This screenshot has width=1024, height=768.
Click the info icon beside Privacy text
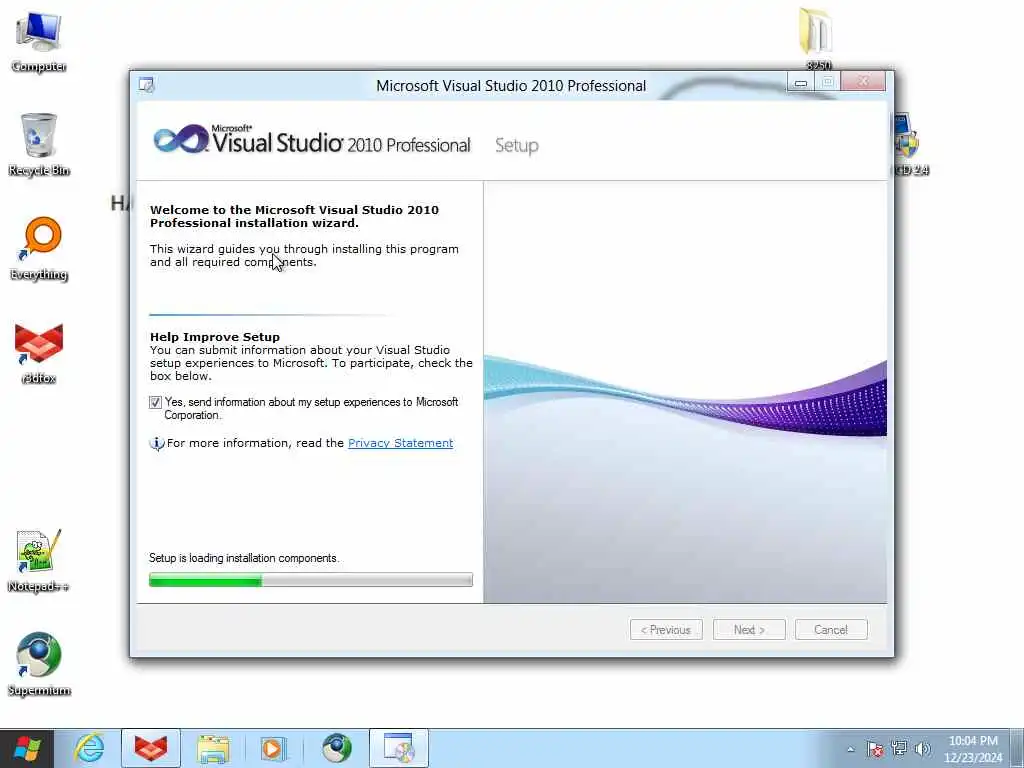pyautogui.click(x=157, y=443)
